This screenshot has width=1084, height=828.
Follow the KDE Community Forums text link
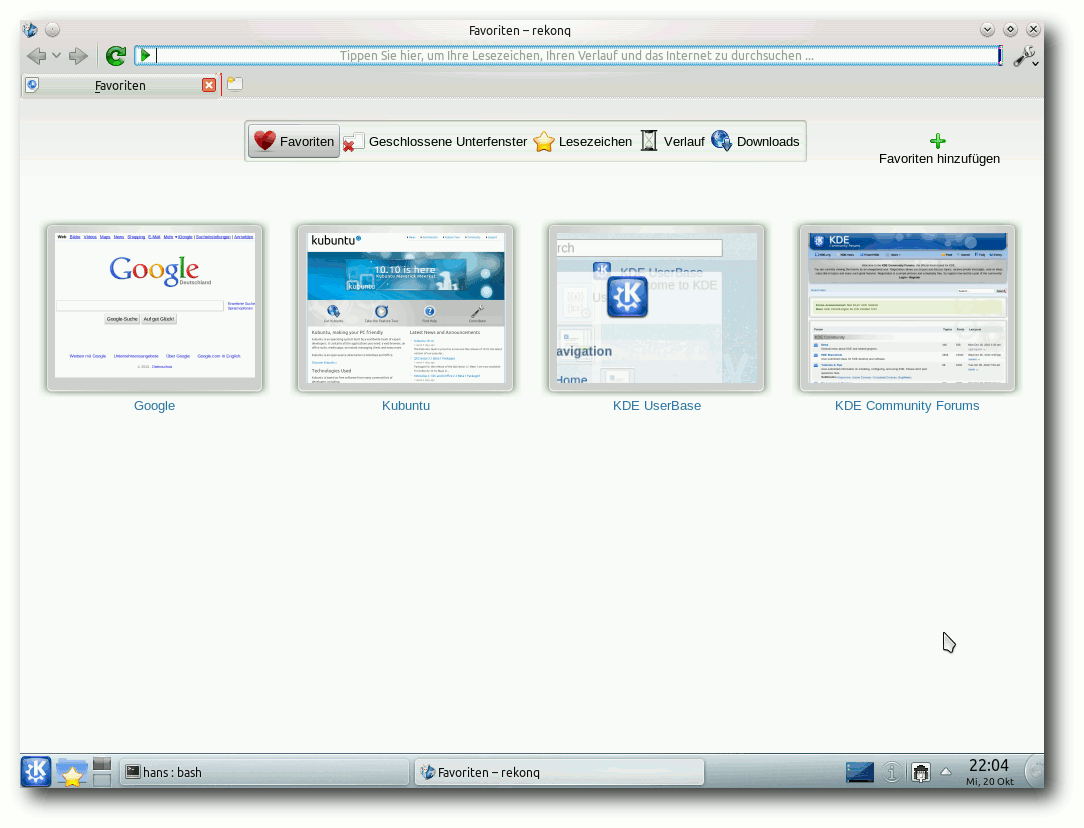coord(907,406)
